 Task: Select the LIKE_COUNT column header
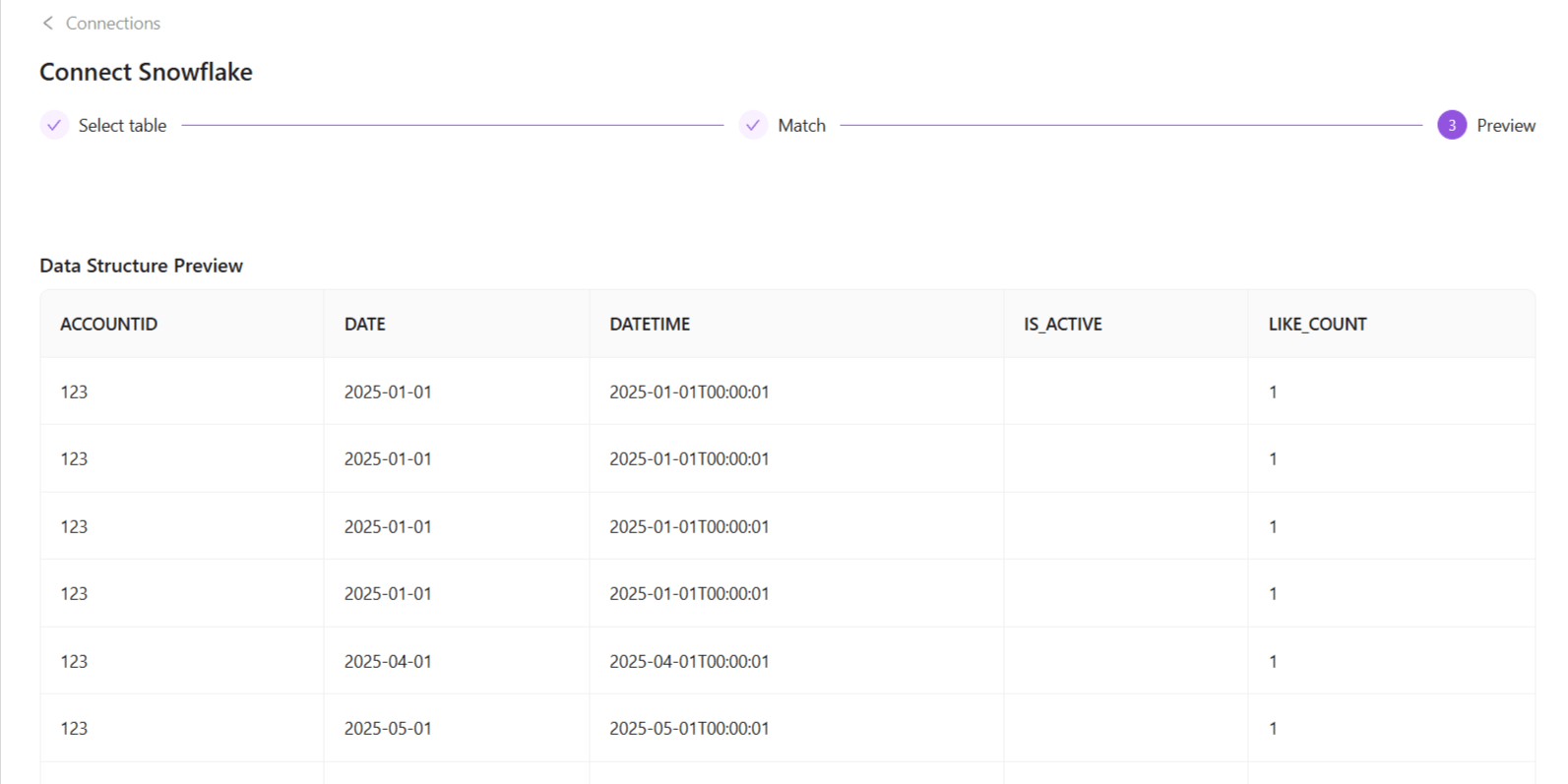1317,324
